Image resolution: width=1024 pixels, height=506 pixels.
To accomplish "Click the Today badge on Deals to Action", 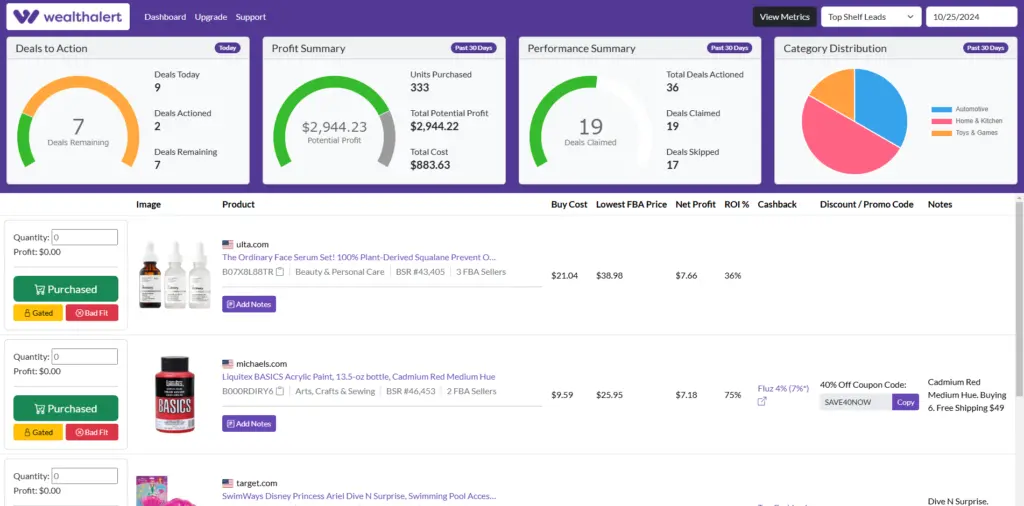I will point(228,48).
